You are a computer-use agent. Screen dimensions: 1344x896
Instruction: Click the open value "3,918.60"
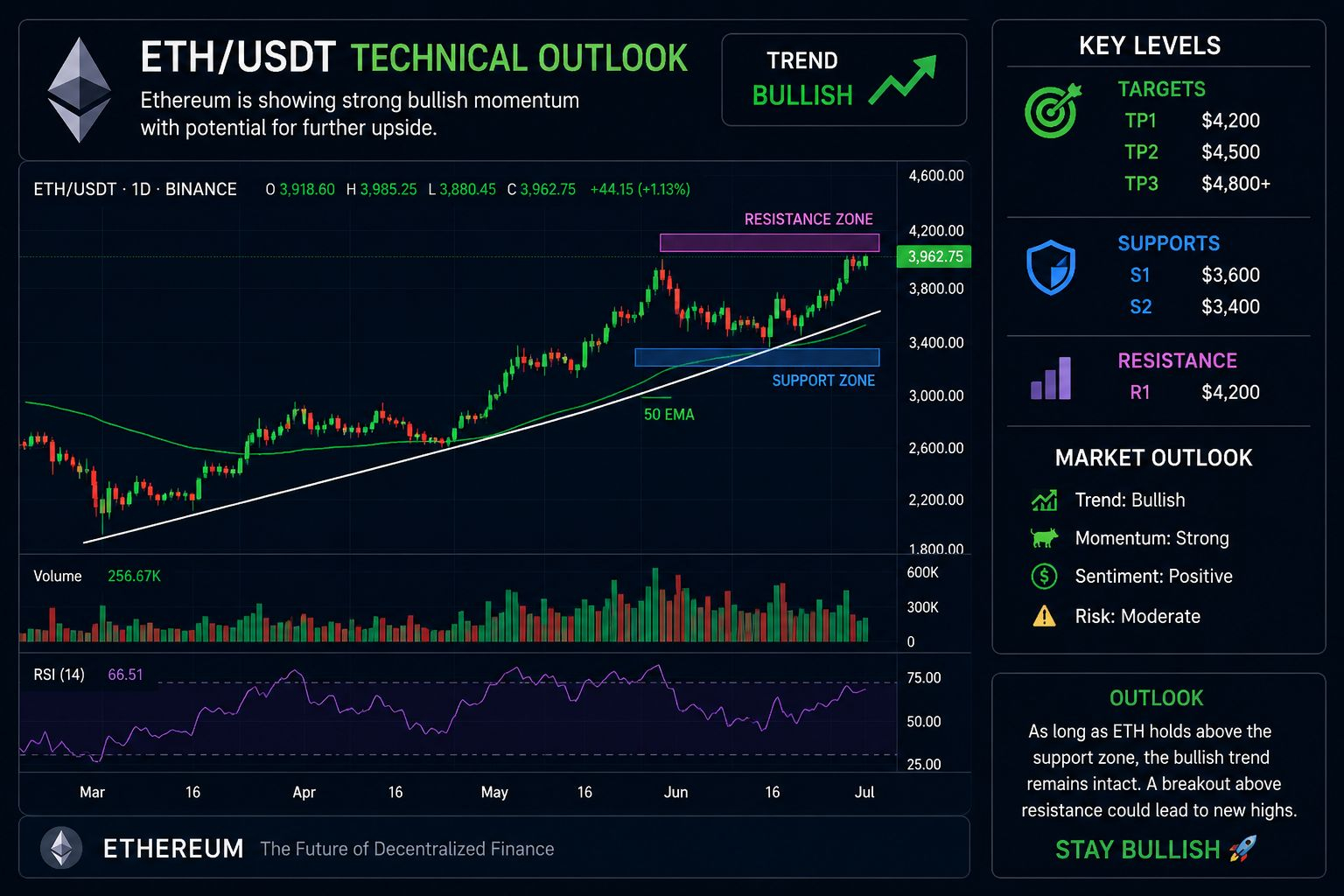(307, 189)
